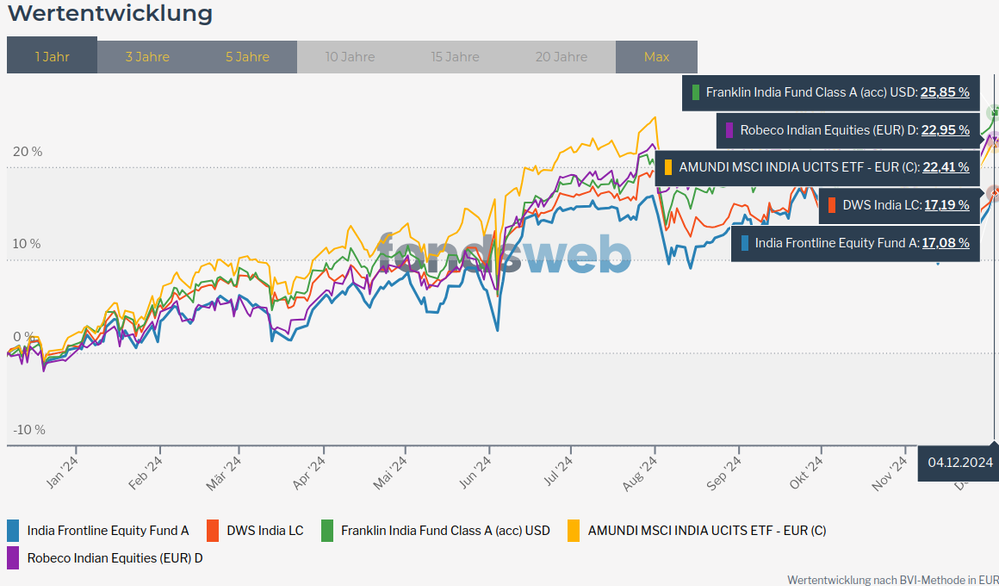
Task: Toggle DWS India LC series in legend
Action: pyautogui.click(x=264, y=530)
